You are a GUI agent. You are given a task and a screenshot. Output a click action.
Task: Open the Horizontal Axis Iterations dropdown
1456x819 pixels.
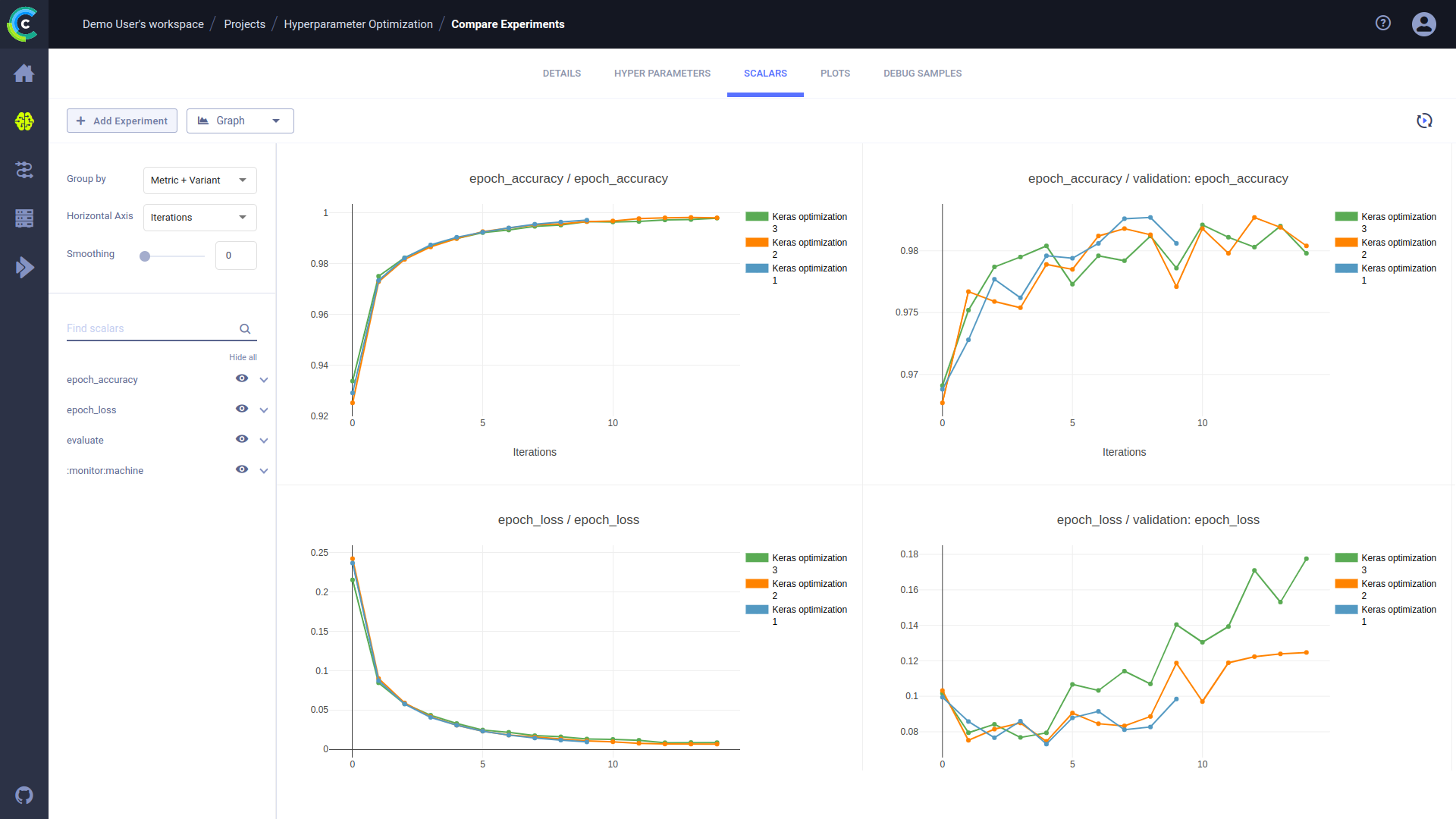coord(200,218)
